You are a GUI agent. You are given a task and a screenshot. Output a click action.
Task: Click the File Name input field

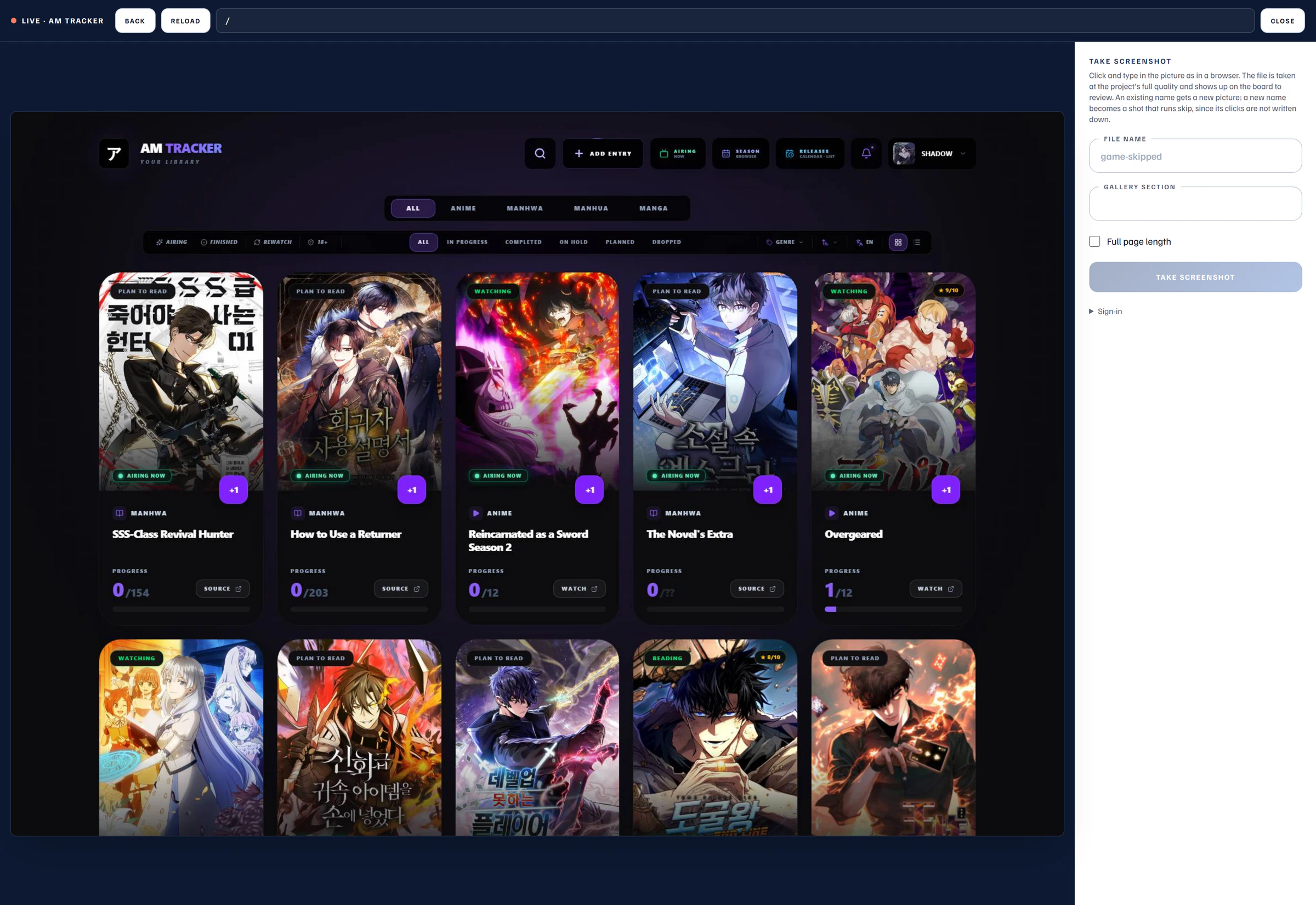click(1195, 156)
